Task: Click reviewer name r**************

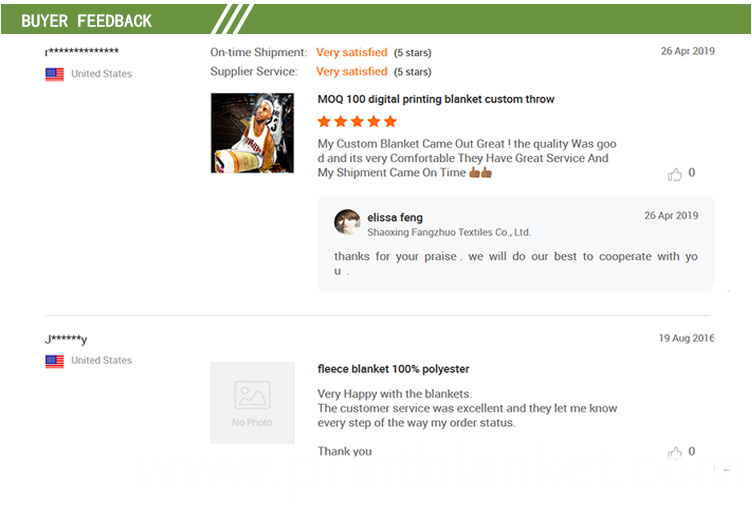Action: pyautogui.click(x=82, y=52)
